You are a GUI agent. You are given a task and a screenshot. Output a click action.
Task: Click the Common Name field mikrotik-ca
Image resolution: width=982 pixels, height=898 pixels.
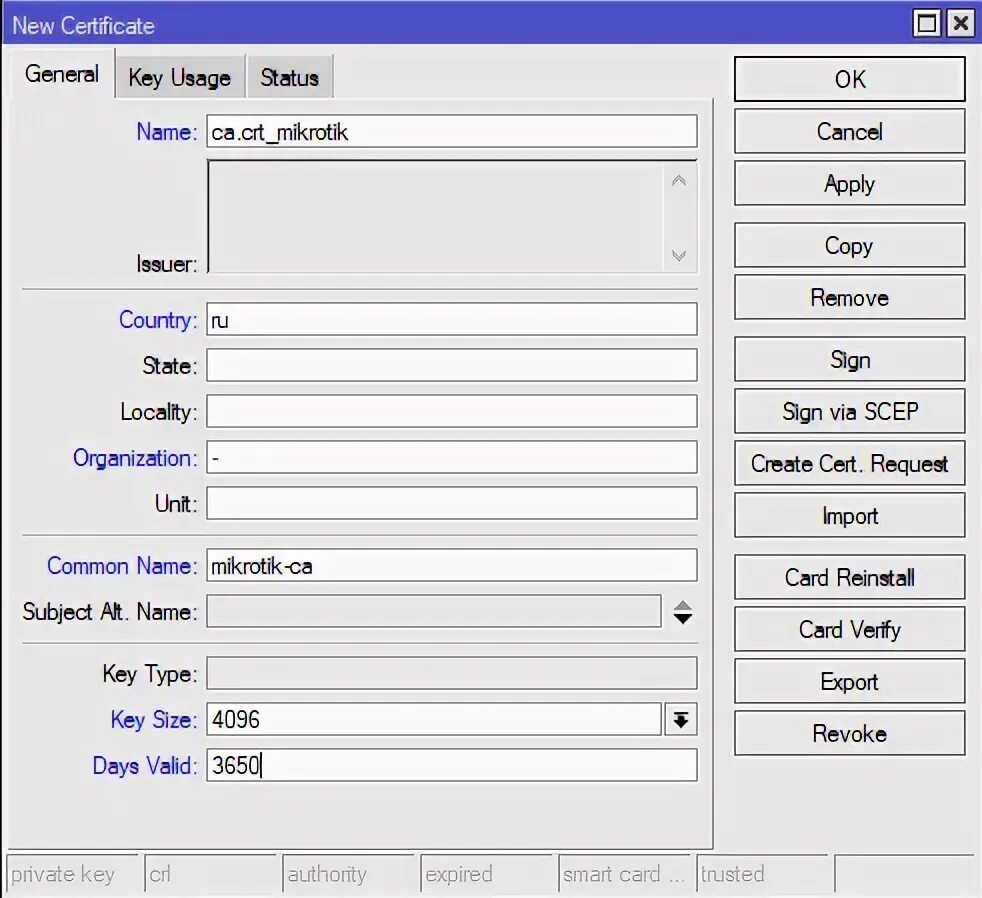[x=452, y=565]
